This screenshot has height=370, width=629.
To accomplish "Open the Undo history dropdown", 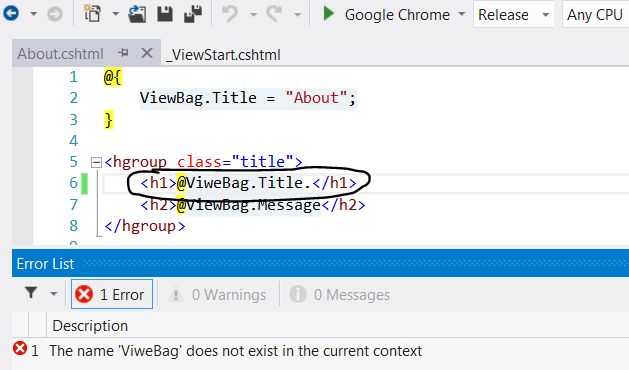I will click(253, 14).
